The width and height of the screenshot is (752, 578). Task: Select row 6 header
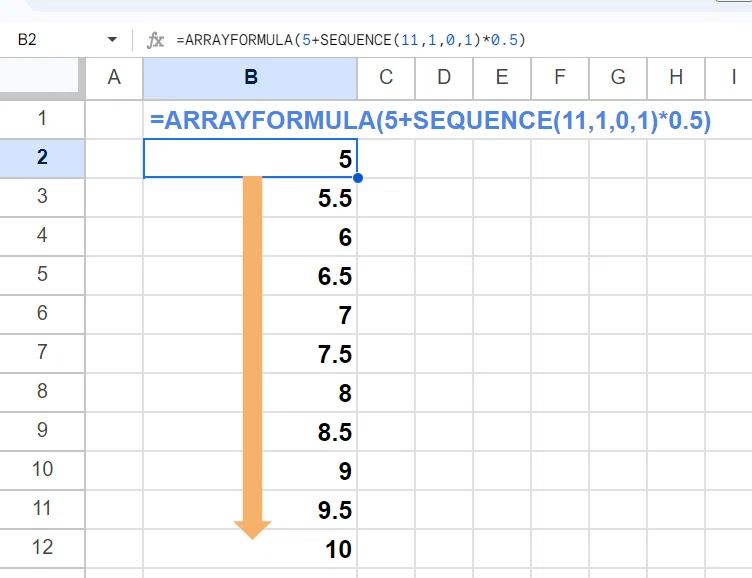pyautogui.click(x=42, y=314)
